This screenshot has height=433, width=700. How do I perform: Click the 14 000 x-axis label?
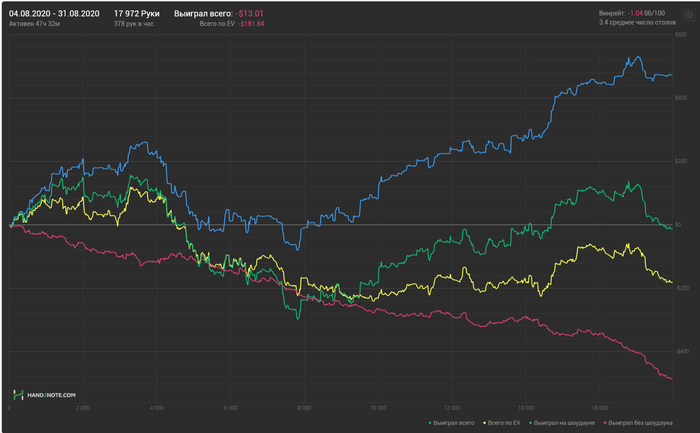[x=526, y=408]
